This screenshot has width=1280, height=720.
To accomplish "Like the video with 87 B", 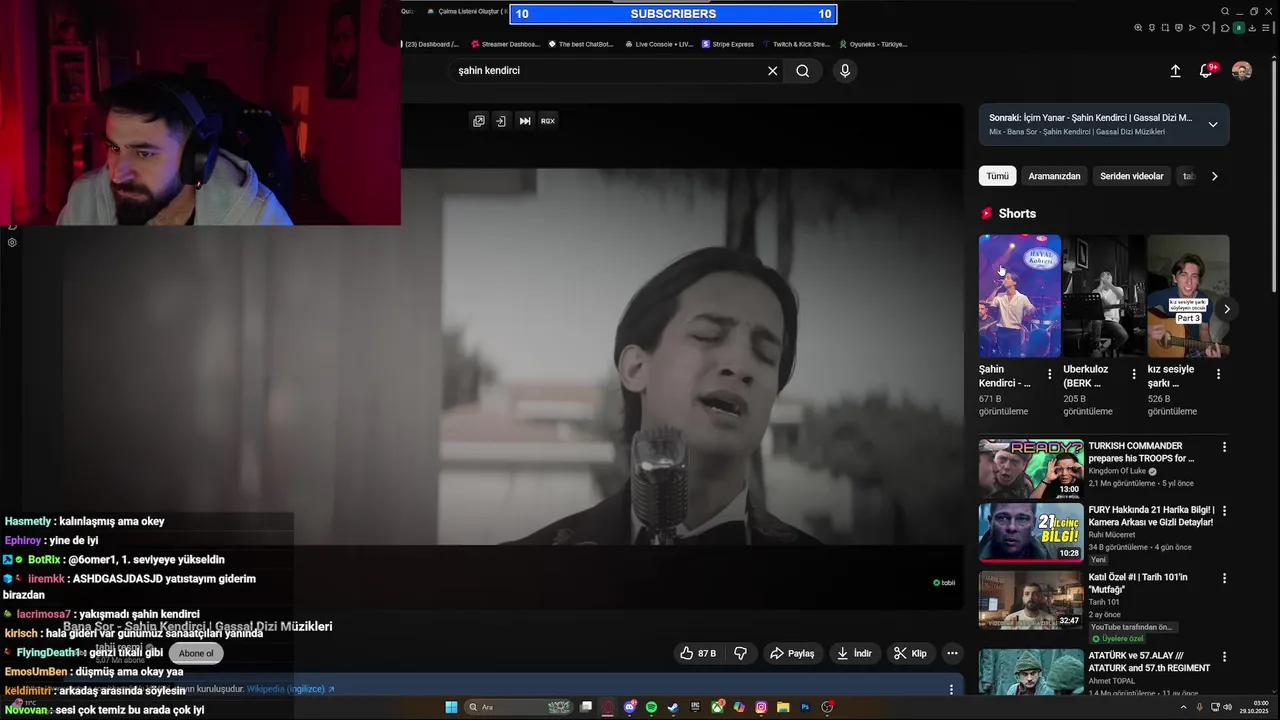I will 698,653.
